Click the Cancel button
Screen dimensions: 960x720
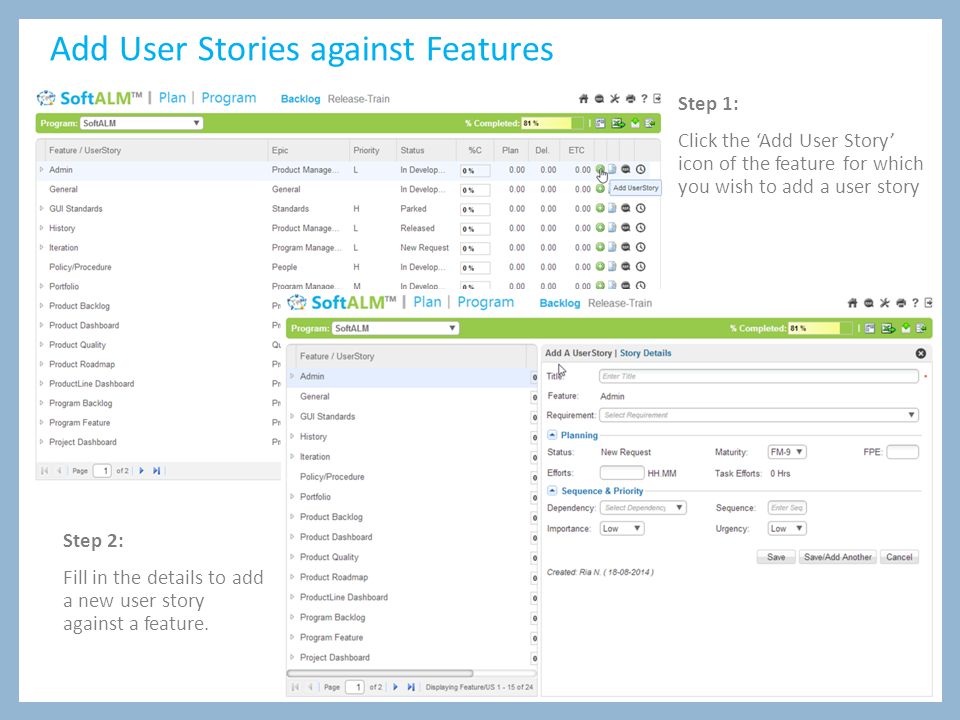click(899, 557)
